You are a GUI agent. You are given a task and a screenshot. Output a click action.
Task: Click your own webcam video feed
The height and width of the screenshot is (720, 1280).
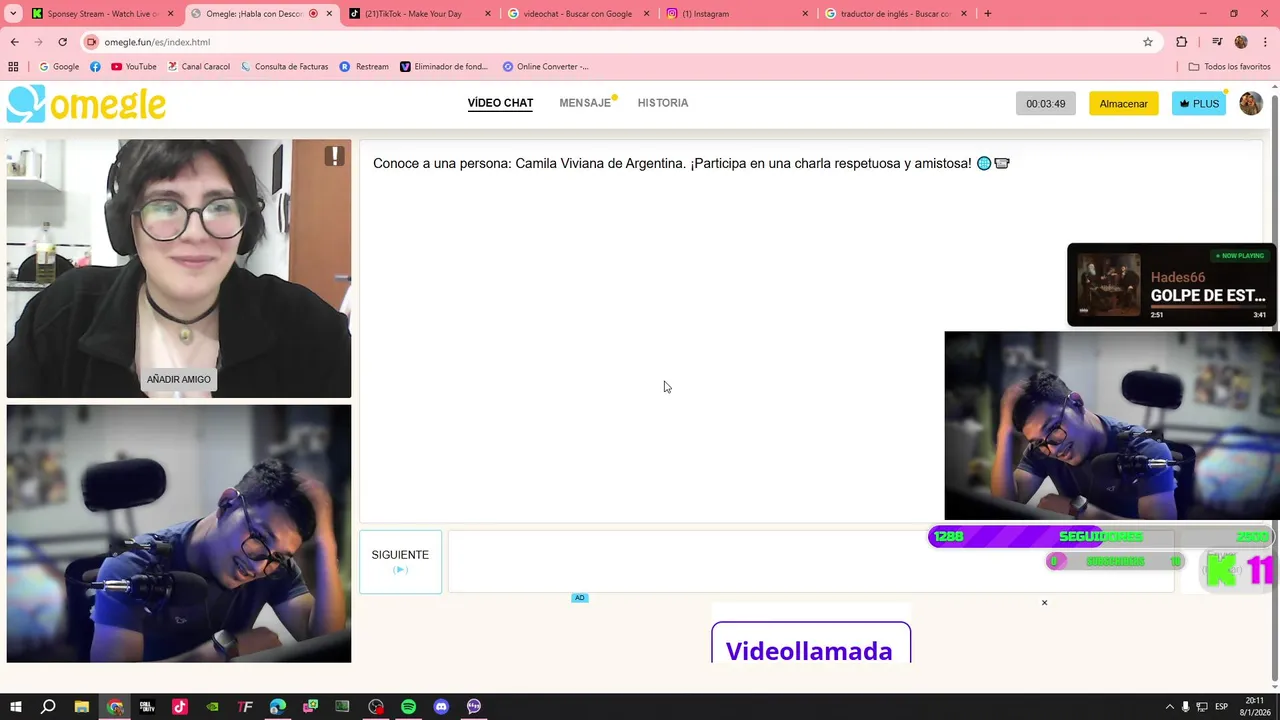[179, 534]
